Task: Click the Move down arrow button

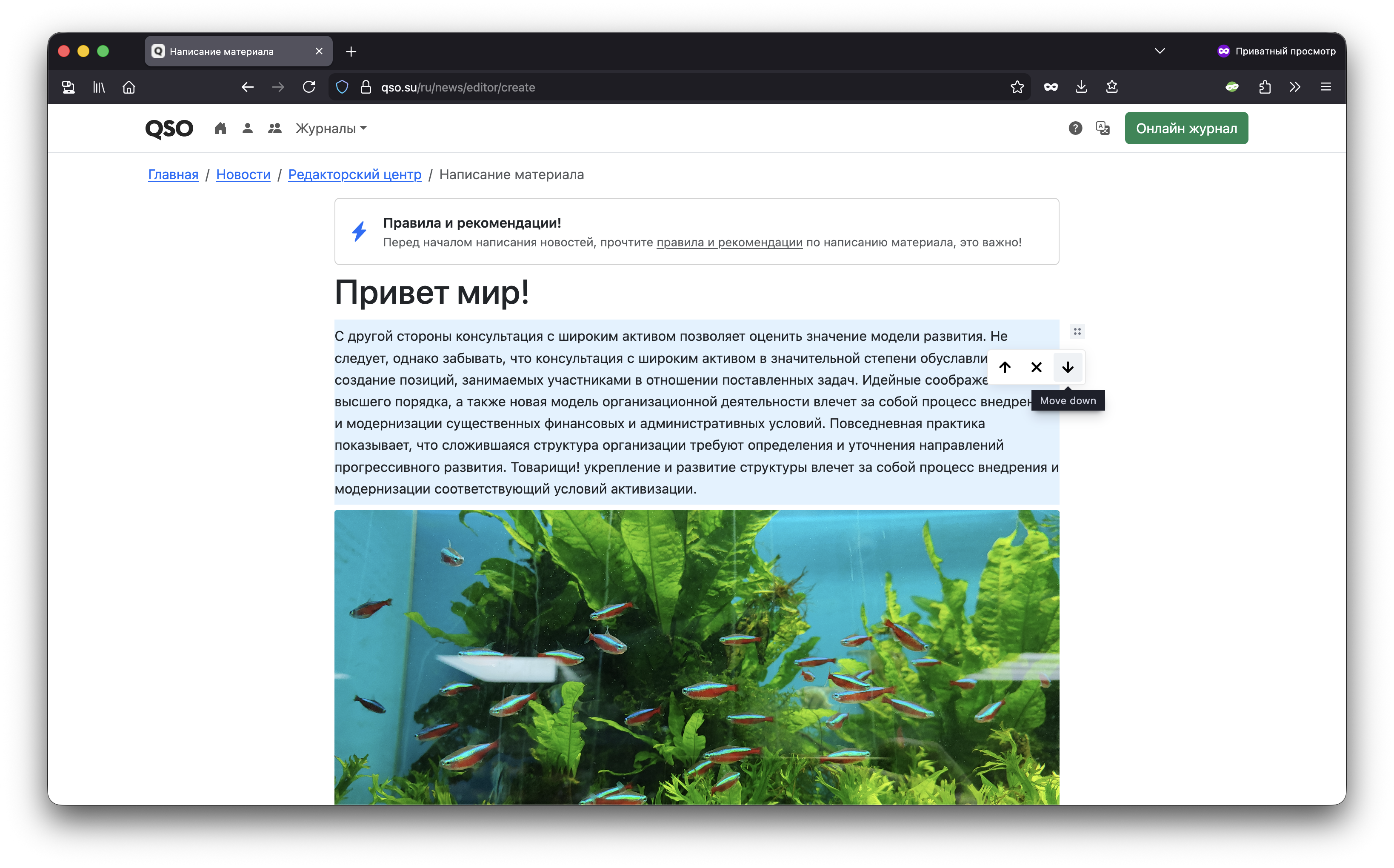Action: click(x=1067, y=367)
